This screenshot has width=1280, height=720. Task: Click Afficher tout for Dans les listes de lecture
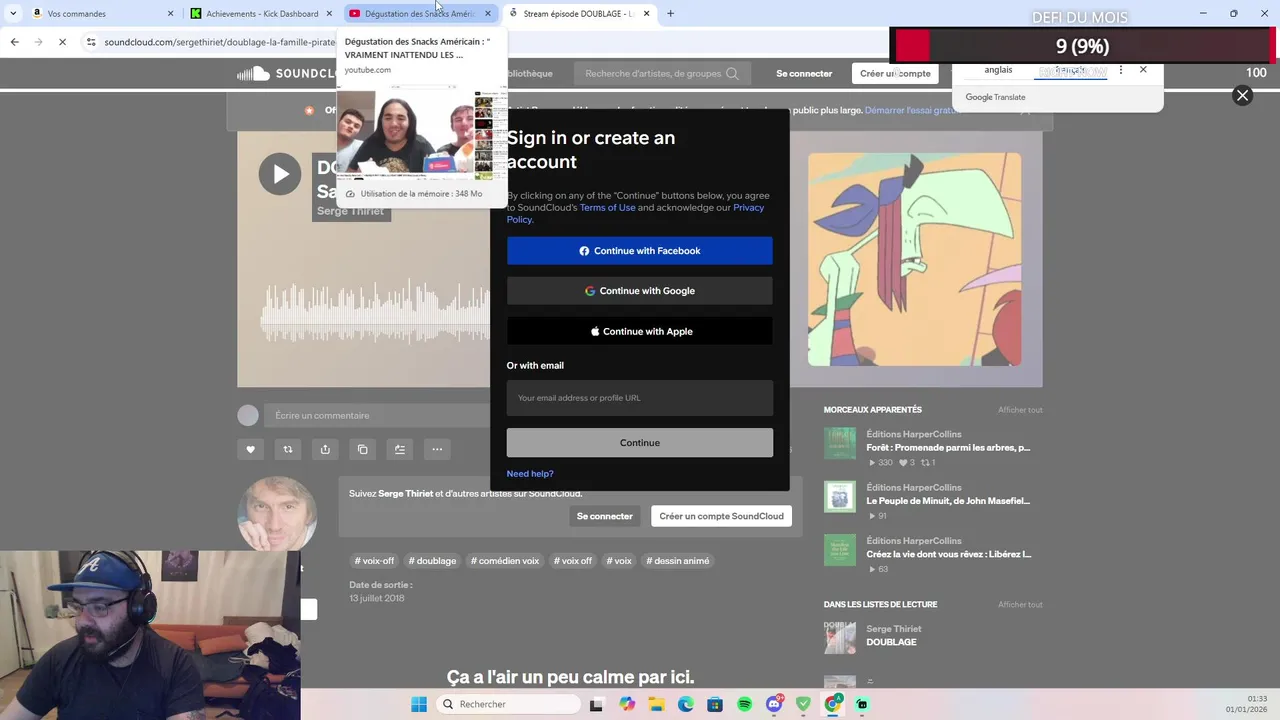(x=1020, y=605)
